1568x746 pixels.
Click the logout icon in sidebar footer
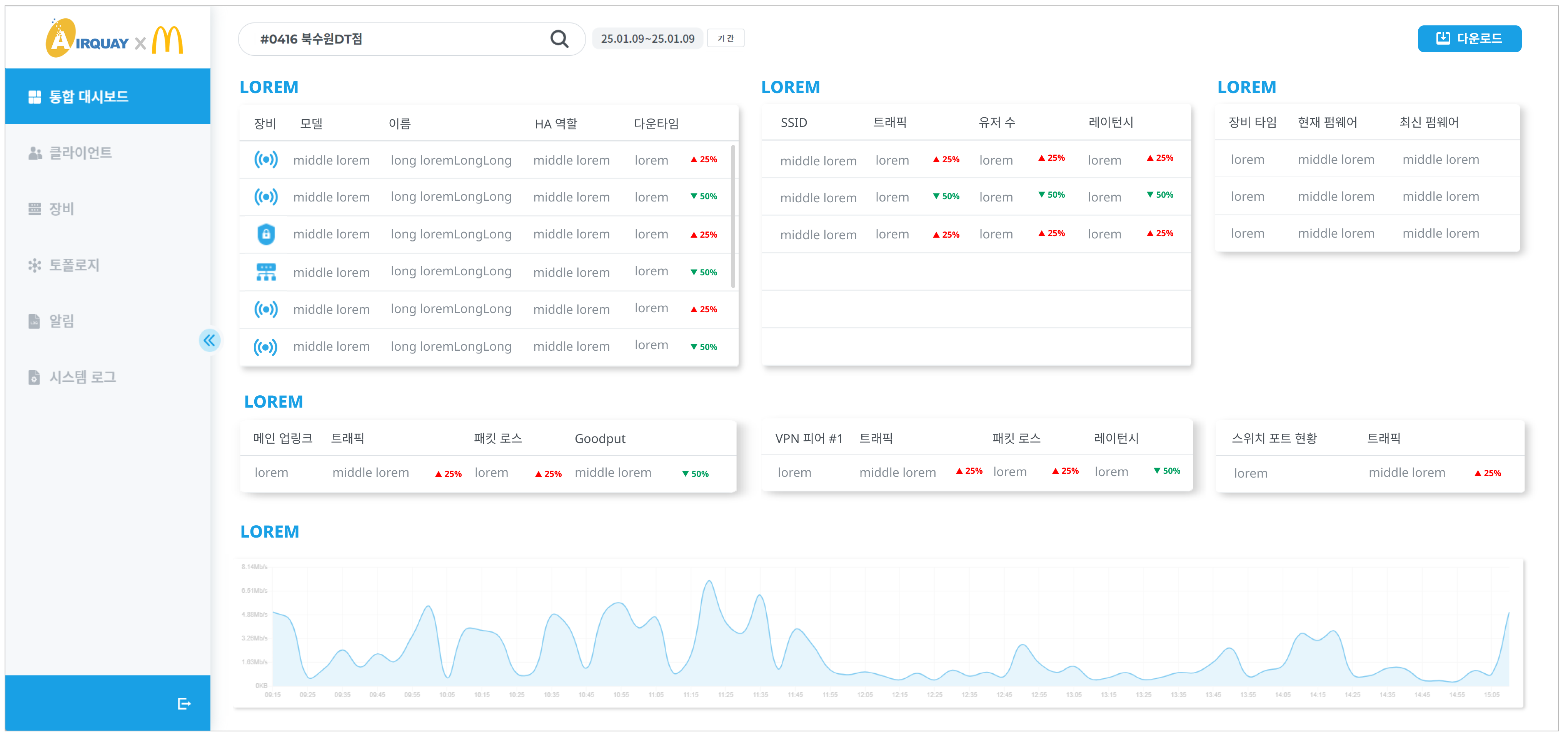[x=184, y=704]
